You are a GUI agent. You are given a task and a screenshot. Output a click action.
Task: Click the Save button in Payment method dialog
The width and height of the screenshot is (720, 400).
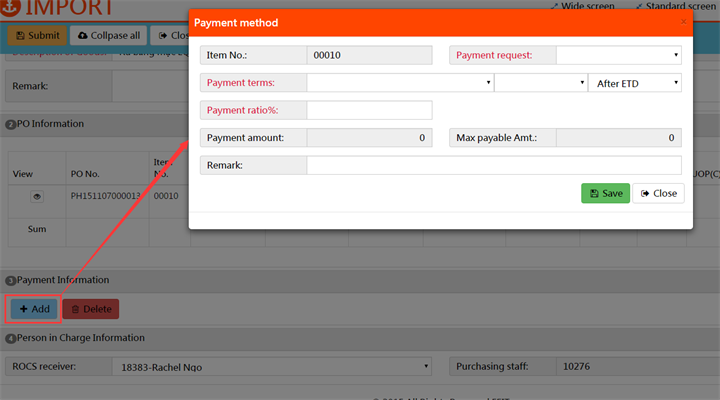605,193
